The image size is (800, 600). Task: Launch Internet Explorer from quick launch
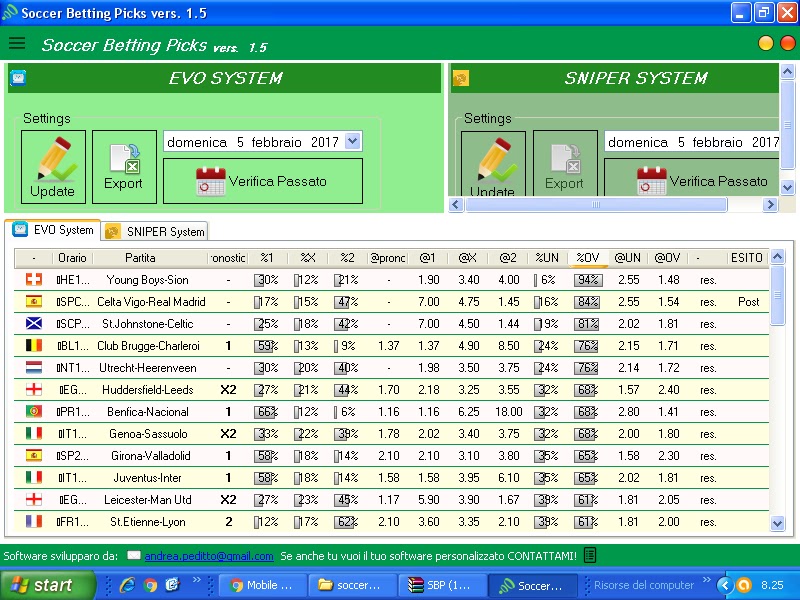[x=127, y=585]
